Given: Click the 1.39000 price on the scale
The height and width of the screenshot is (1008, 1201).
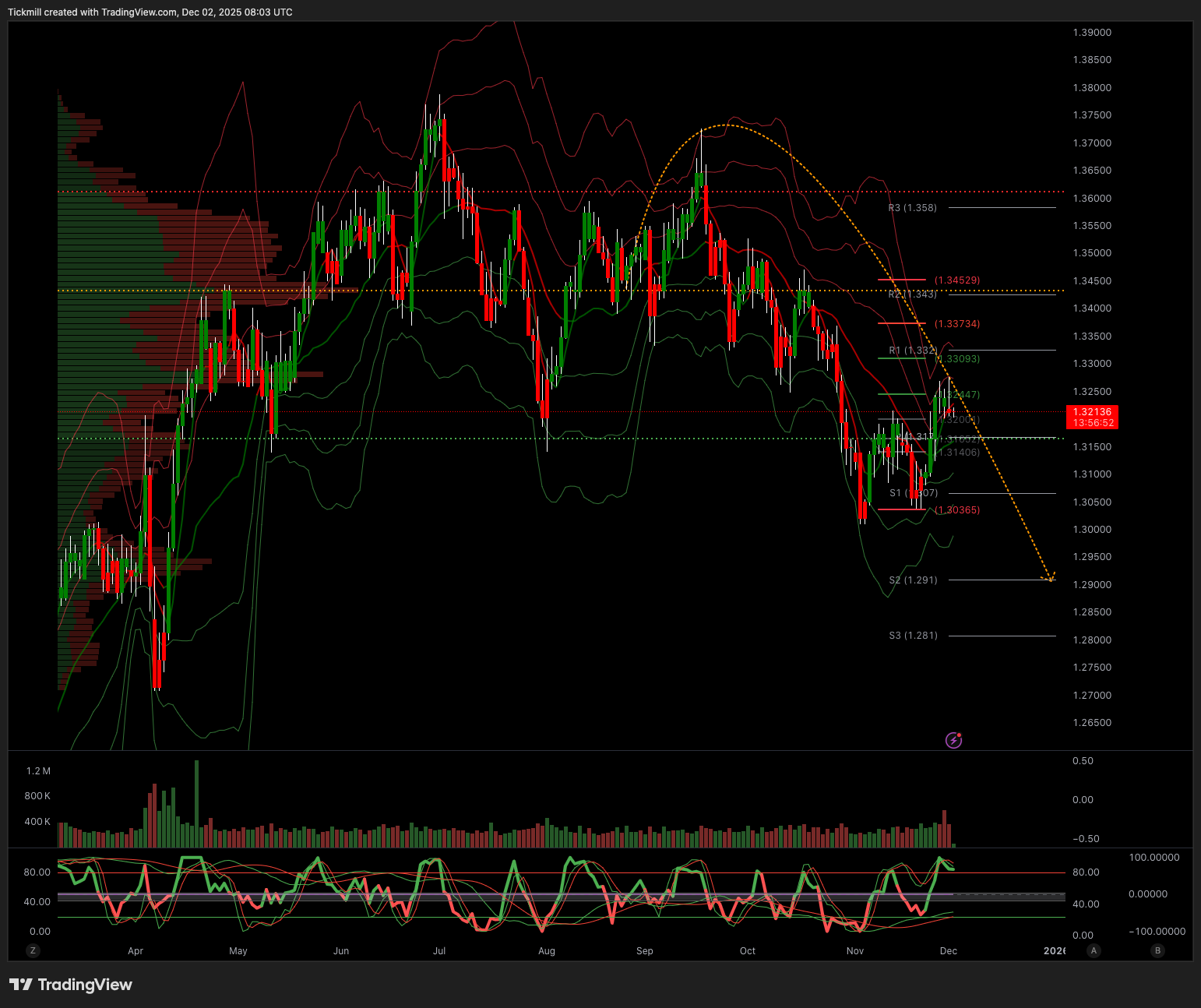Looking at the screenshot, I should (x=1092, y=33).
